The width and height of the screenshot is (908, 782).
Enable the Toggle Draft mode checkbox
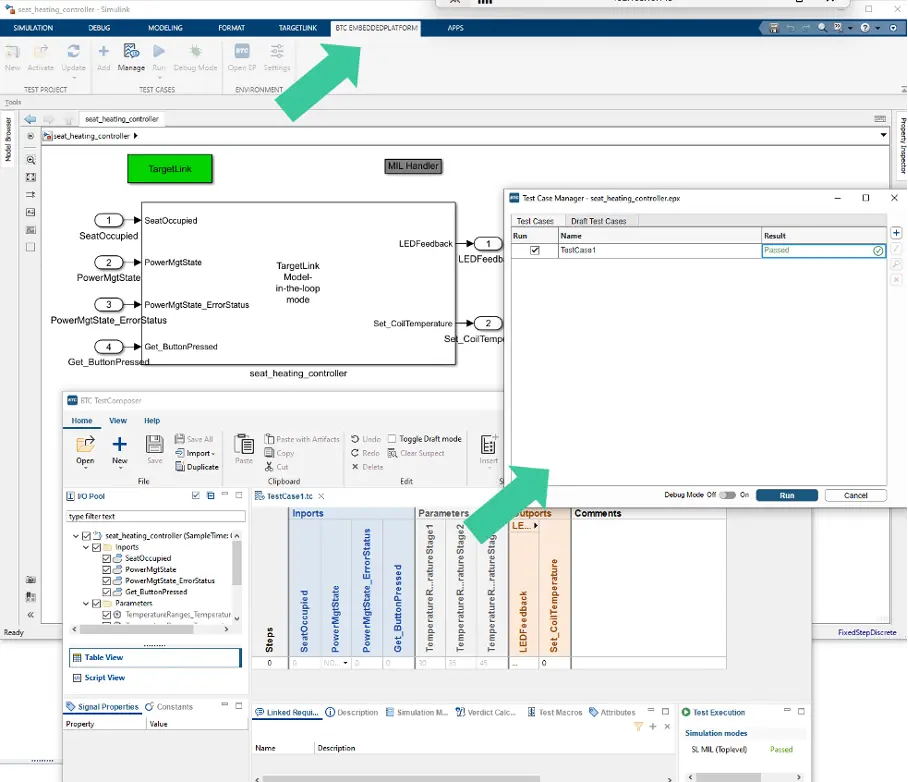(392, 439)
